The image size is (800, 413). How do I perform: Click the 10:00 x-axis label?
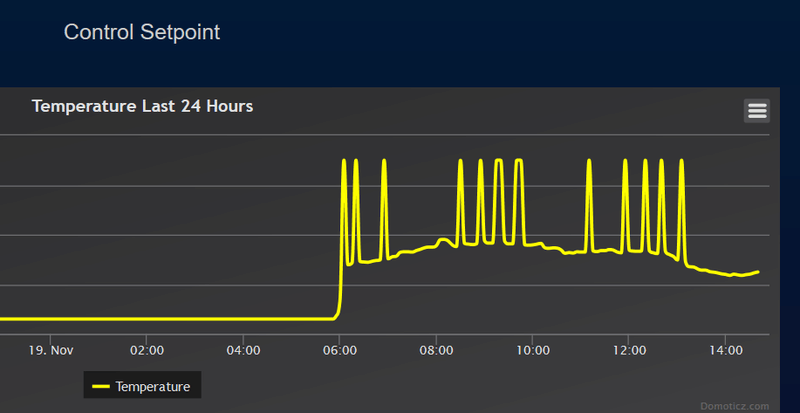533,350
